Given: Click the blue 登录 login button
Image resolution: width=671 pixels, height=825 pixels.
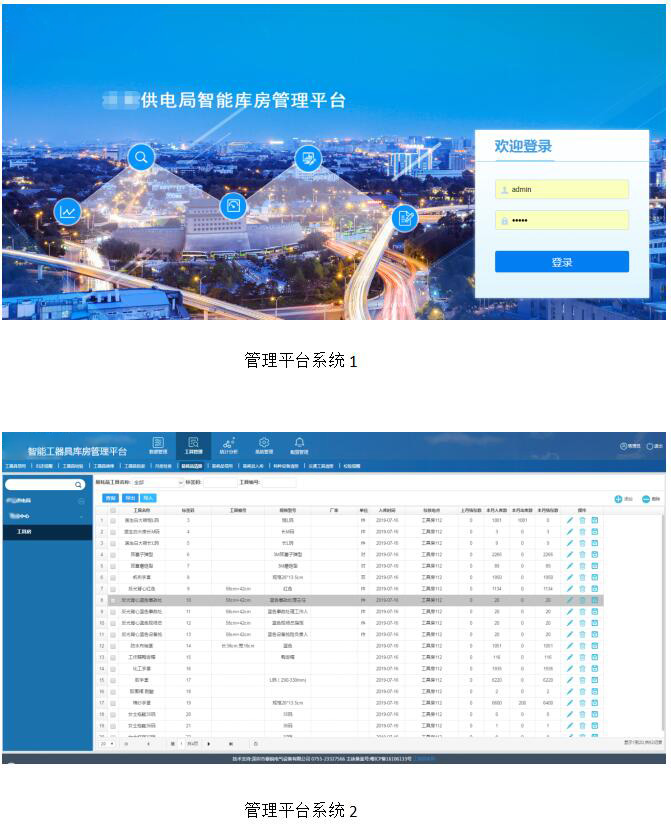Looking at the screenshot, I should click(561, 262).
